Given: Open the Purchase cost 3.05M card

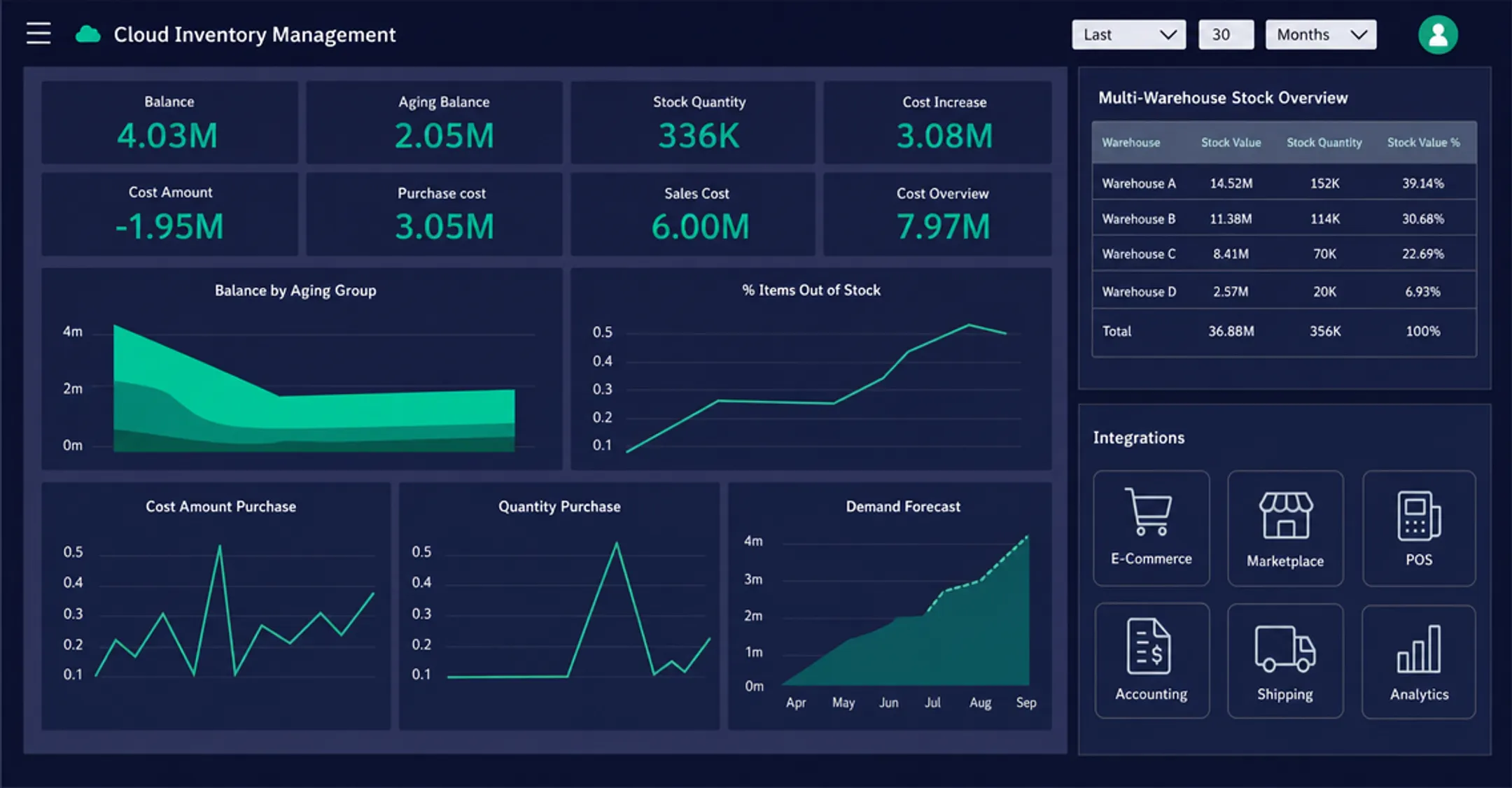Looking at the screenshot, I should 434,214.
